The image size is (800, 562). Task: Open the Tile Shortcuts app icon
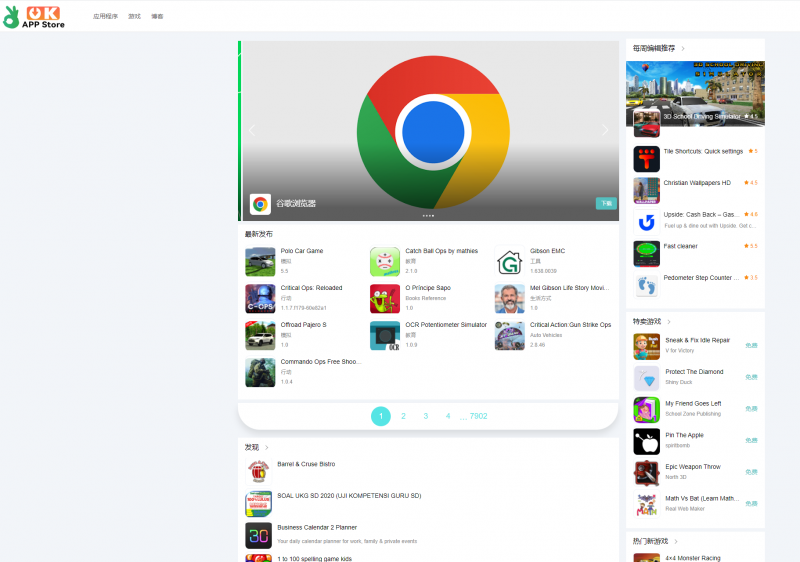point(646,159)
